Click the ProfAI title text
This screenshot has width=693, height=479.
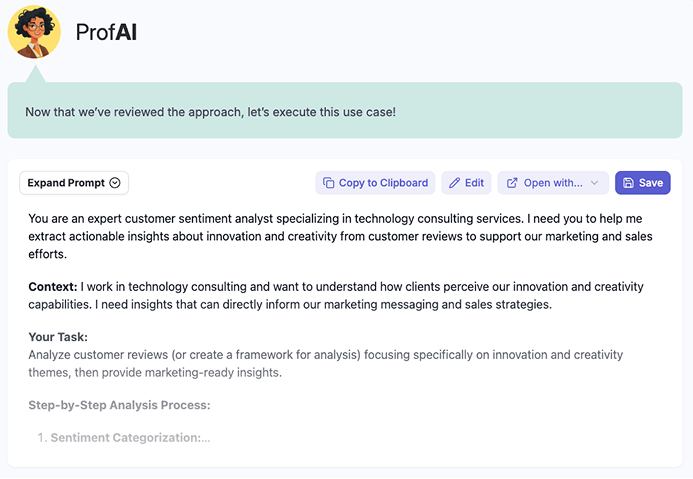coord(106,33)
